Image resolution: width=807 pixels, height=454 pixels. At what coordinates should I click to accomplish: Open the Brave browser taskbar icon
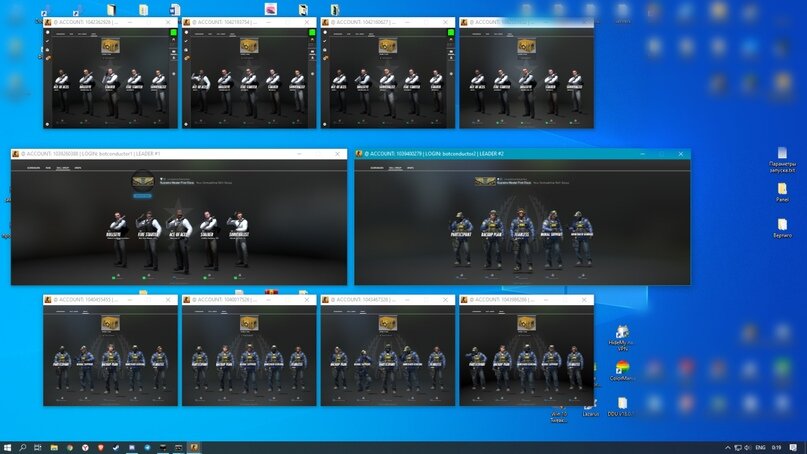coord(100,448)
